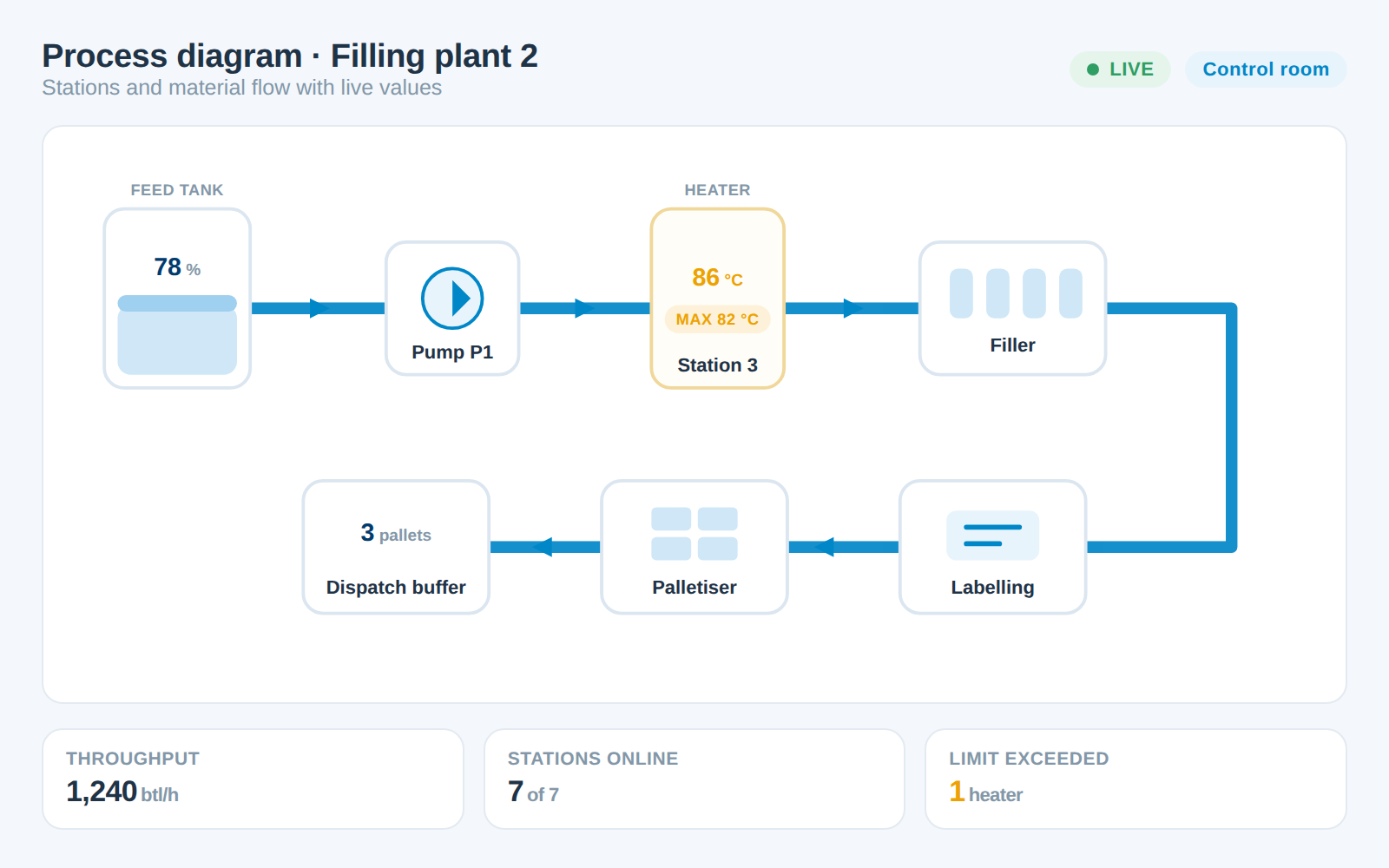Click the Dispatch buffer label
Screen dimensions: 1389x868
tap(396, 588)
